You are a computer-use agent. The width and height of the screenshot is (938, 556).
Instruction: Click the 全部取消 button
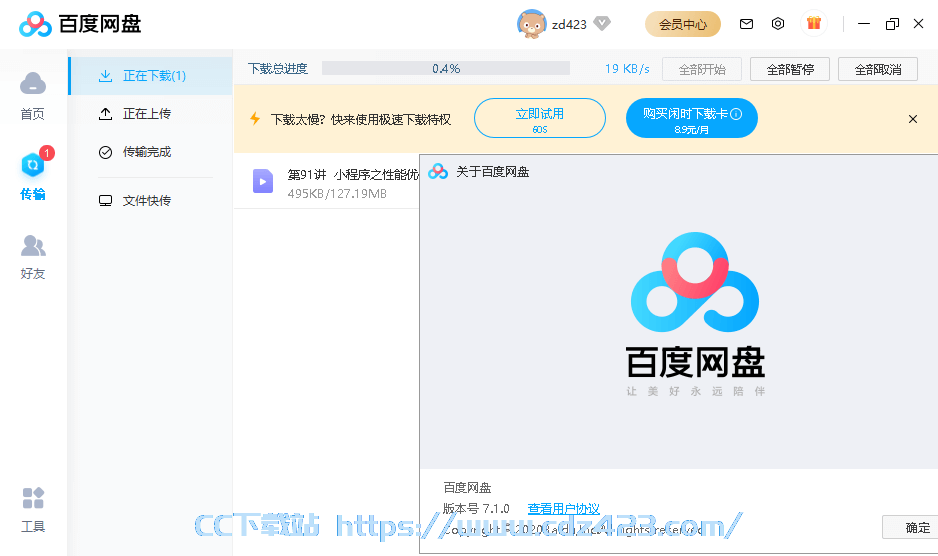[x=878, y=69]
